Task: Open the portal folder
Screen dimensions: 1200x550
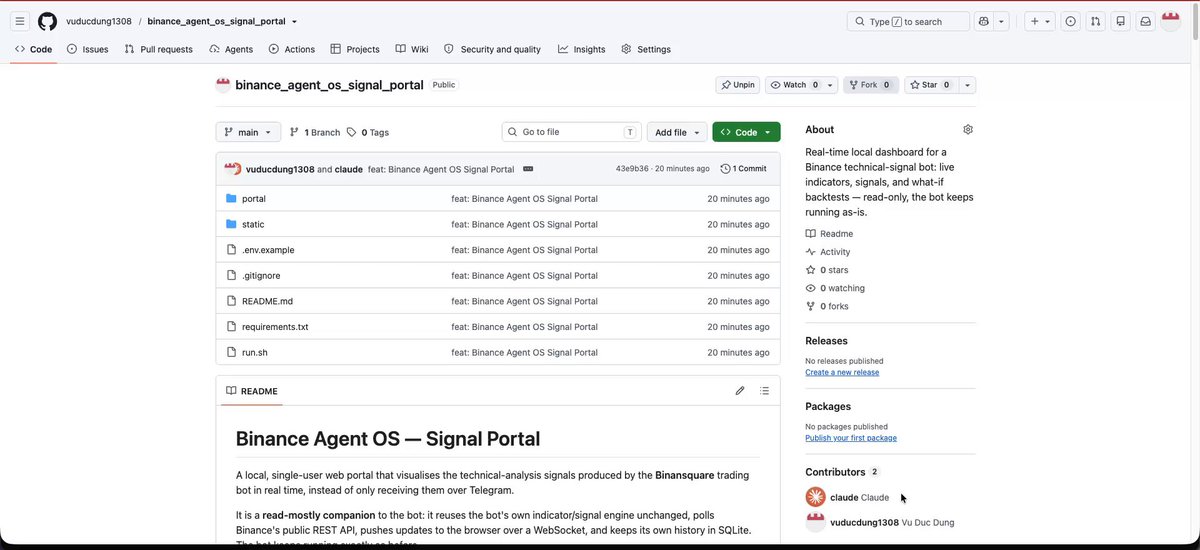Action: tap(254, 199)
